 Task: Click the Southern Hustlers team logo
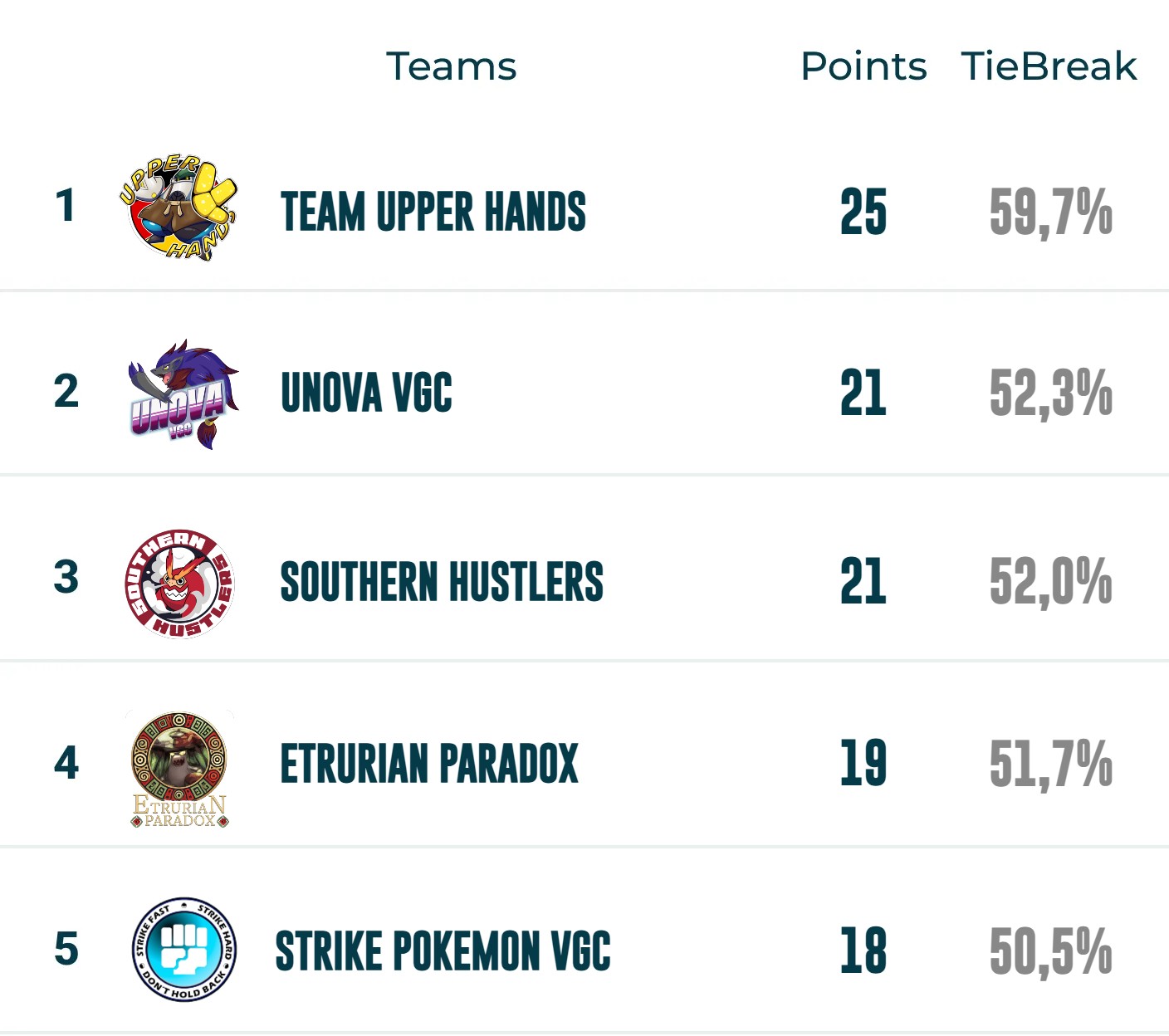(x=179, y=583)
